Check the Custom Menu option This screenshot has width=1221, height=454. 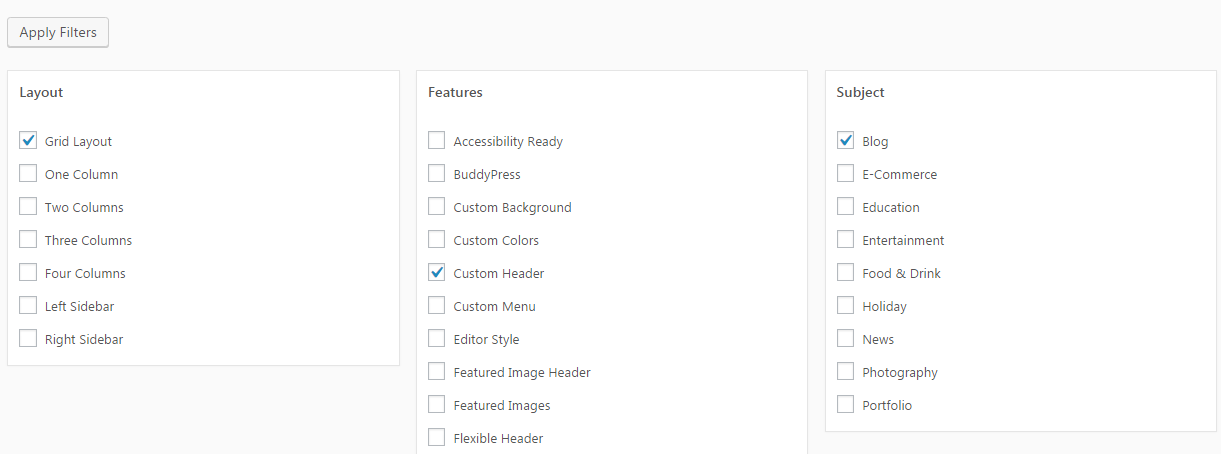point(437,305)
